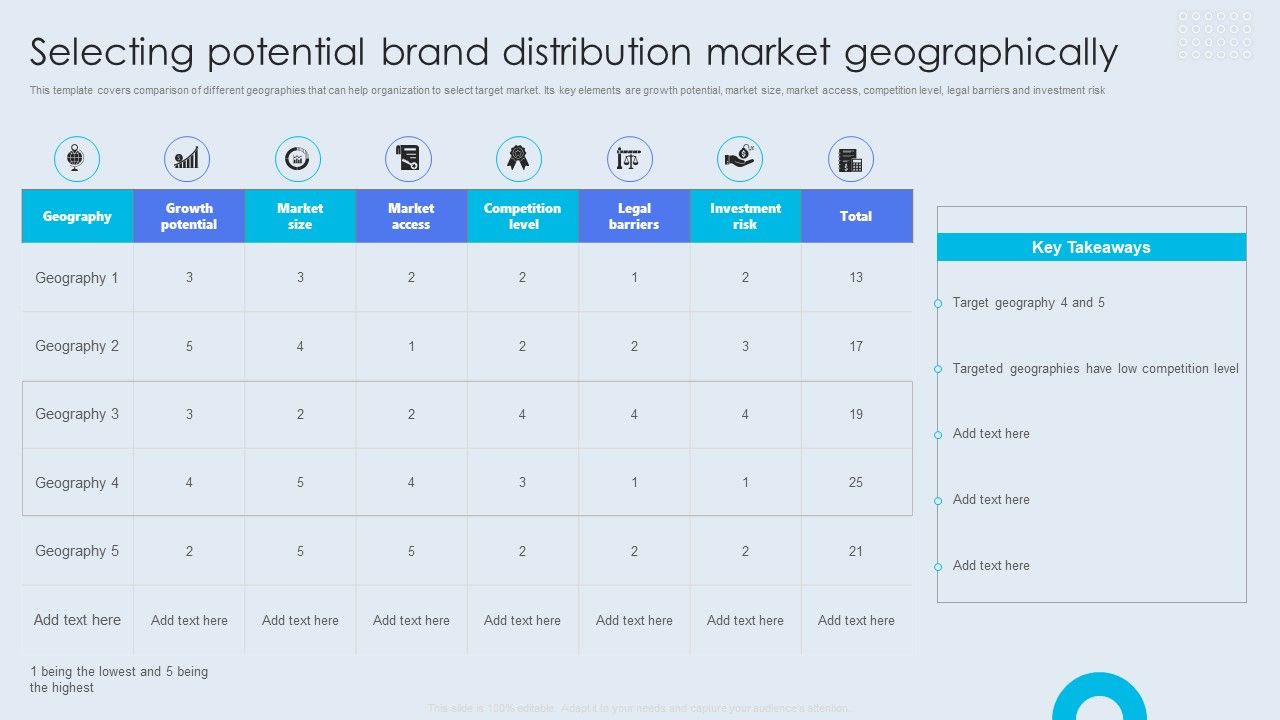Select the Legal barriers column header
Screen dimensions: 1280x720
[634, 216]
